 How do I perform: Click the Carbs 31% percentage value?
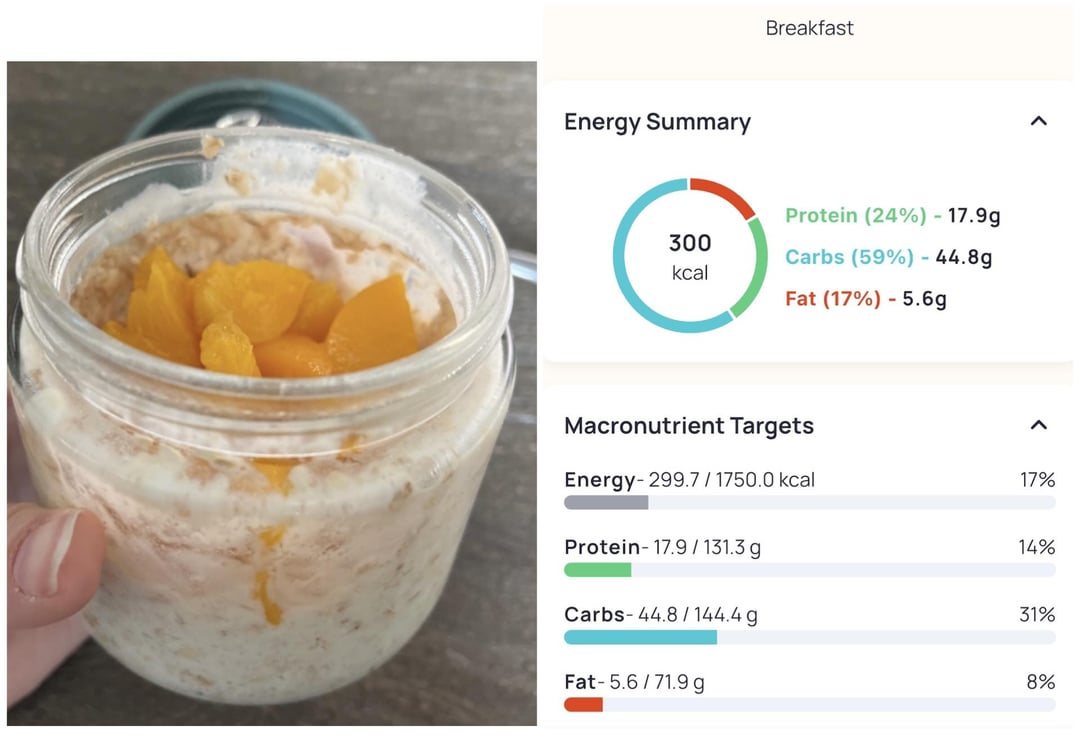tap(1037, 614)
